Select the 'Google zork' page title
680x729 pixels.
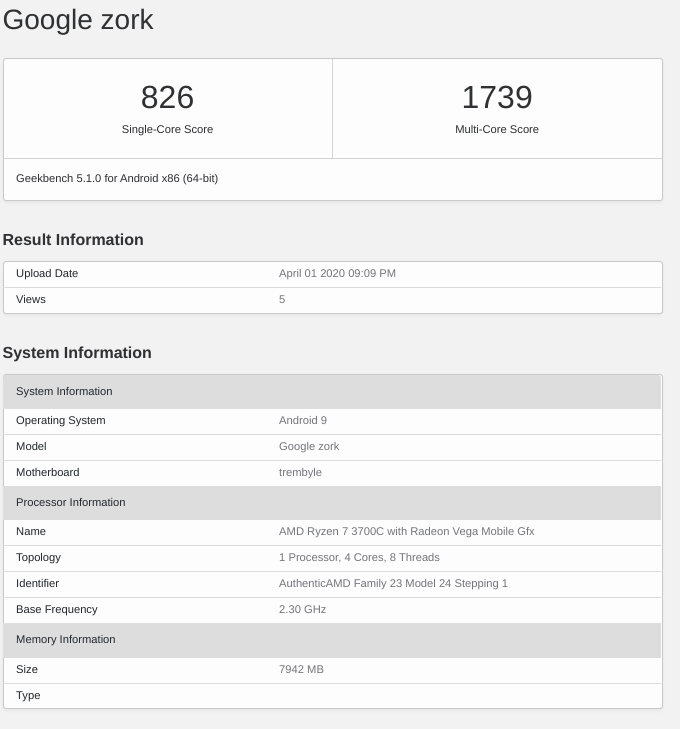[x=78, y=20]
